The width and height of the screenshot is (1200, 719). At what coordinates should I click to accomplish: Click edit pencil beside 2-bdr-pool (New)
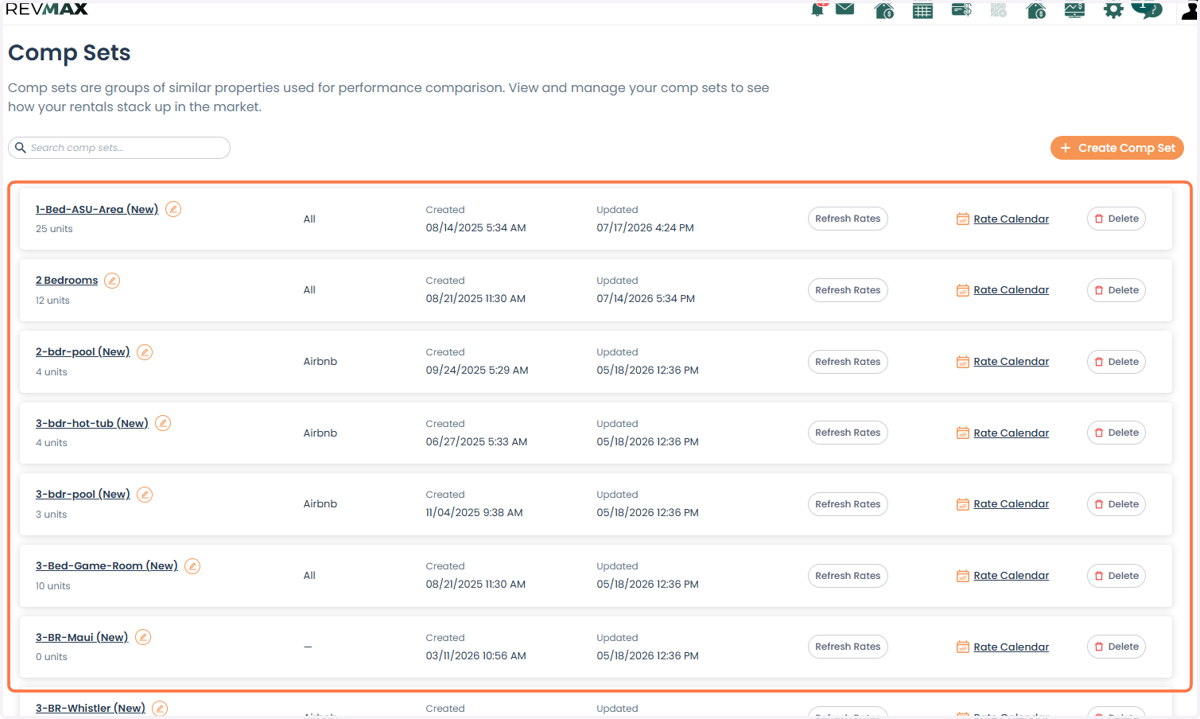tap(145, 352)
